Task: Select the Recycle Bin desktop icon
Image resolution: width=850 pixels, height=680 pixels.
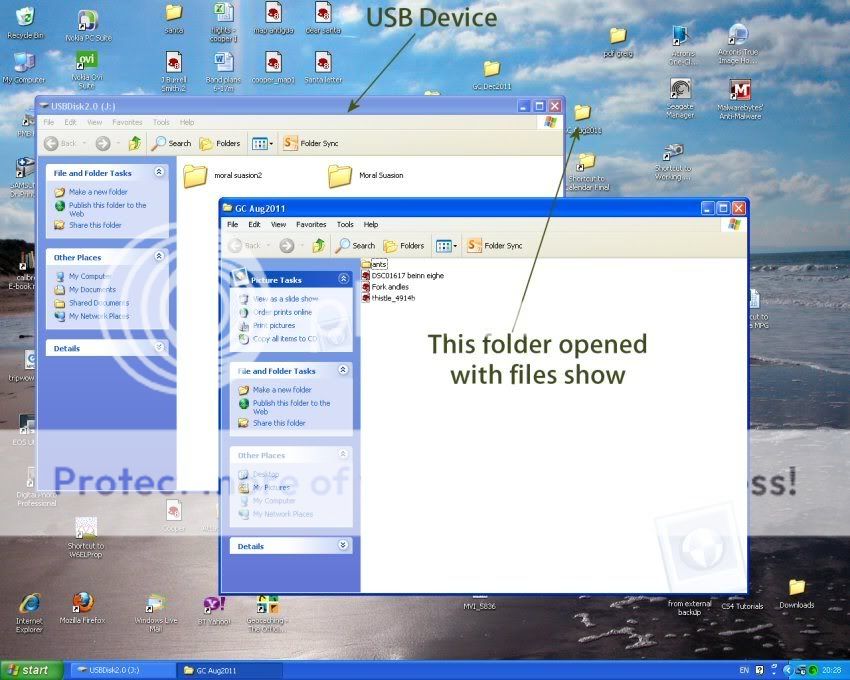Action: coord(25,17)
